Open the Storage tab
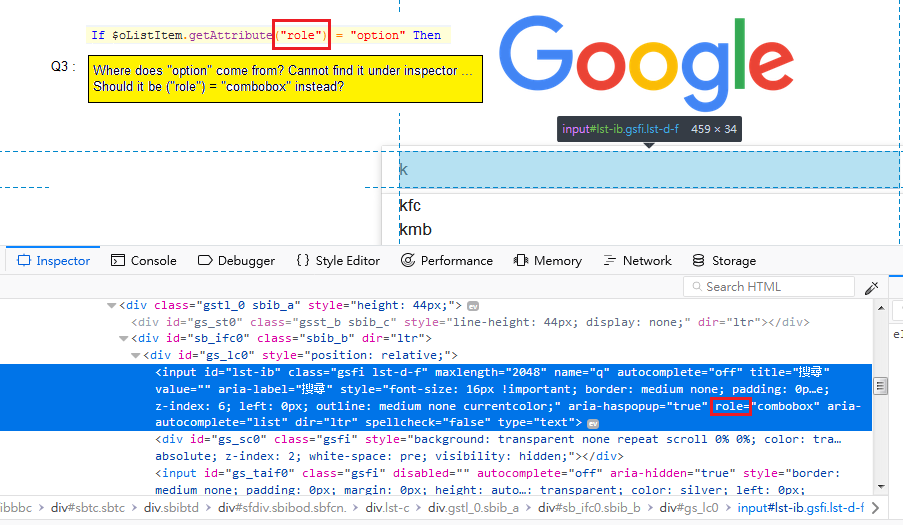This screenshot has height=525, width=903. [x=724, y=261]
